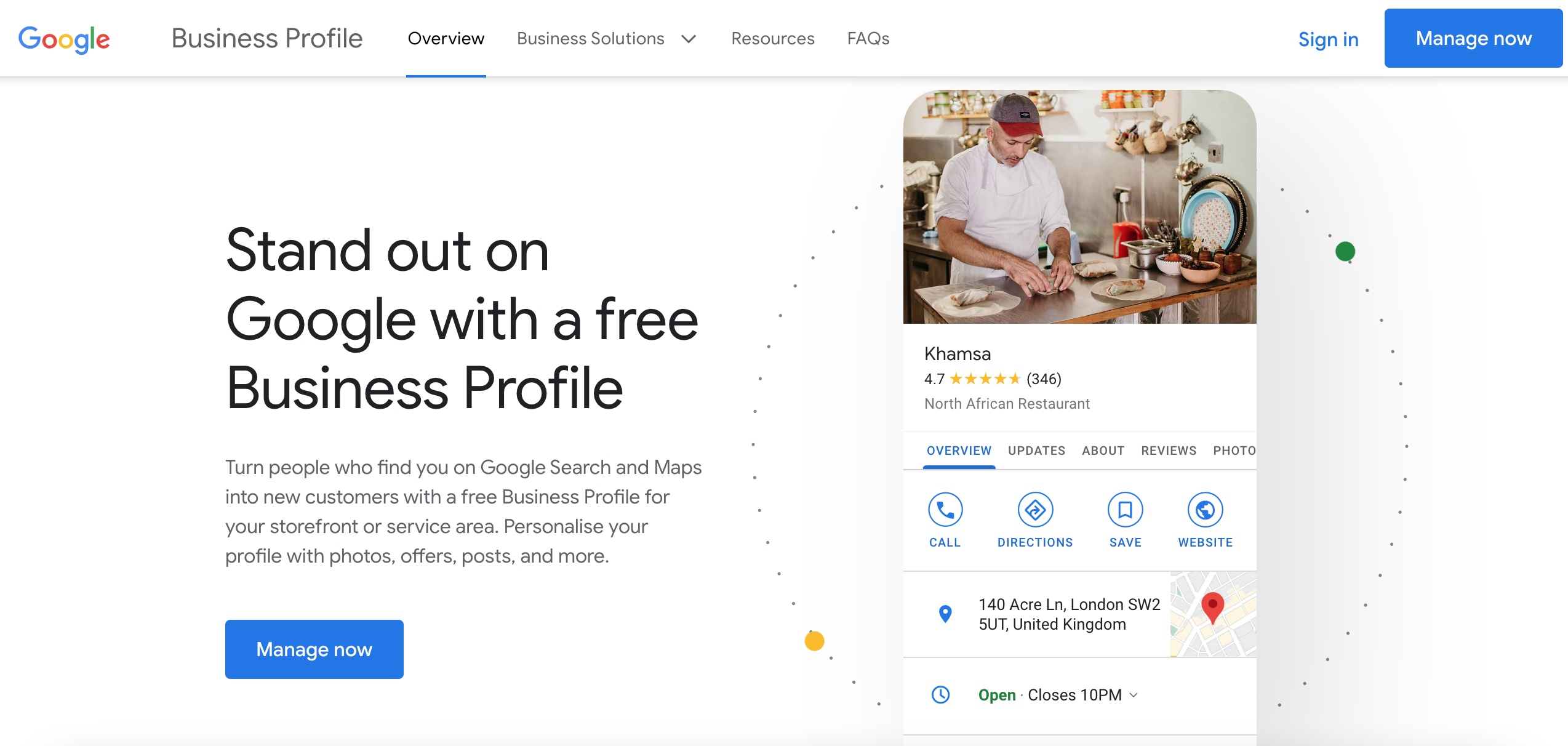
Task: Expand opening hours next to Closes 10PM
Action: point(1134,695)
